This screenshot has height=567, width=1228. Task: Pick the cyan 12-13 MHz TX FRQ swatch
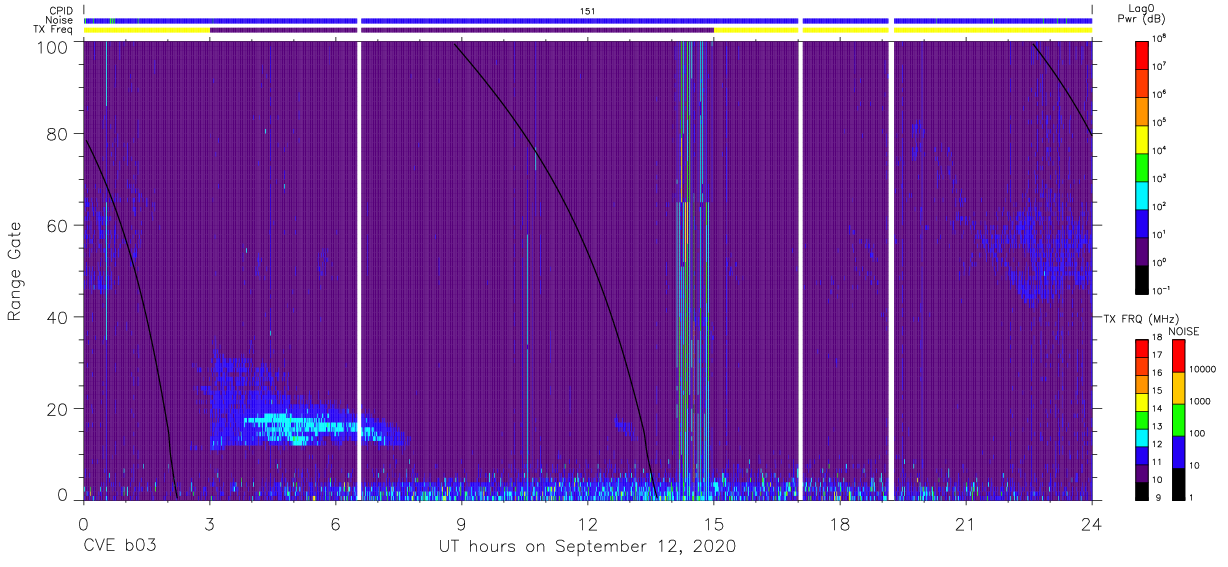click(x=1142, y=436)
